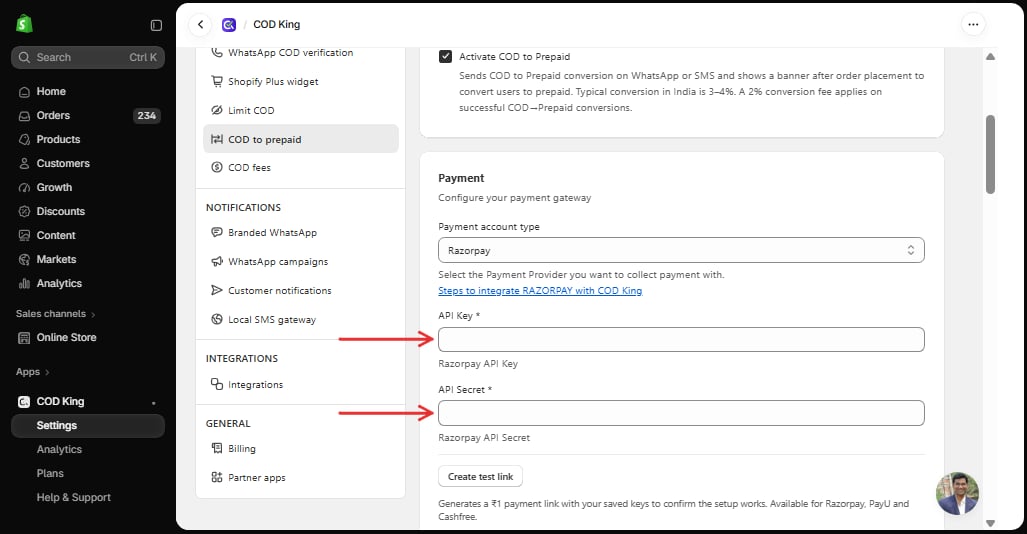1027x534 pixels.
Task: Click the Limit COD icon
Action: tap(217, 110)
